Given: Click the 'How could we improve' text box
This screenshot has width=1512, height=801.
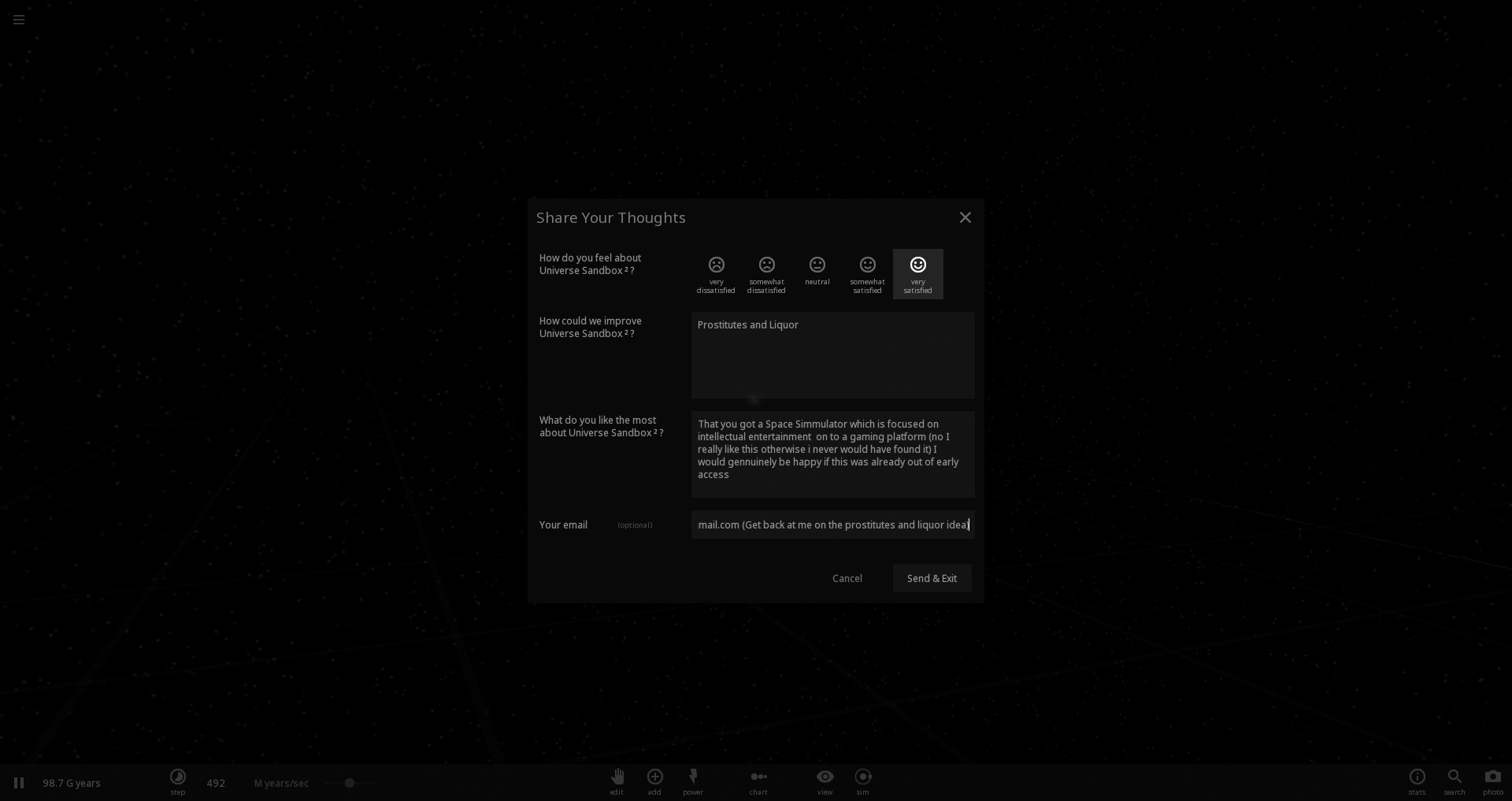Looking at the screenshot, I should (833, 355).
